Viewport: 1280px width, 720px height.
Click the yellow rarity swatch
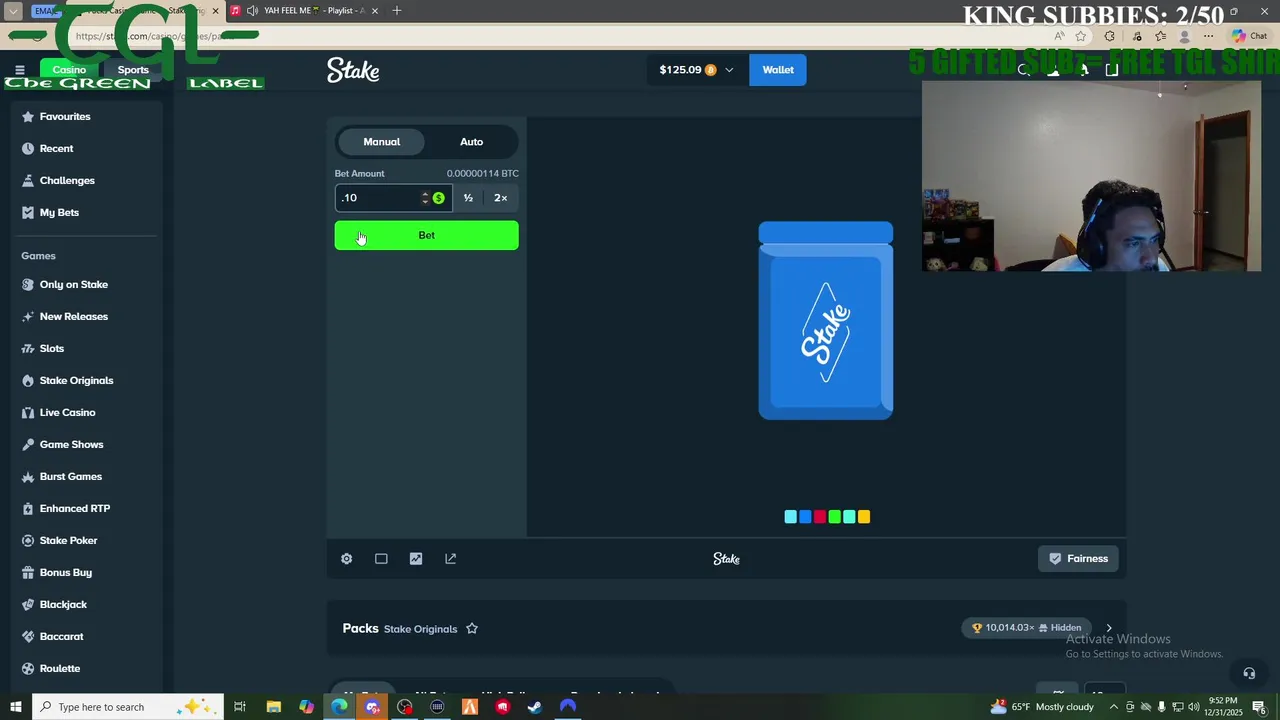pyautogui.click(x=864, y=517)
